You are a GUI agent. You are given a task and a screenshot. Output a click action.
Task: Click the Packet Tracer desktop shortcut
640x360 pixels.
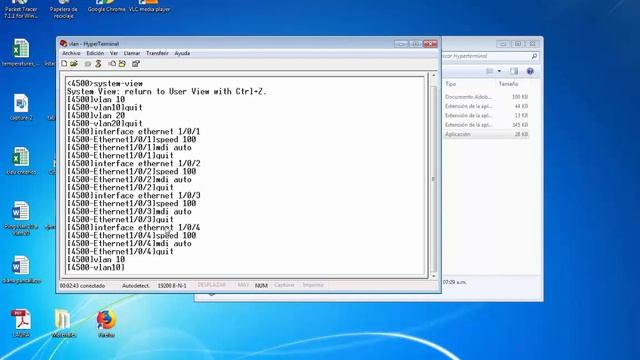coord(20,9)
